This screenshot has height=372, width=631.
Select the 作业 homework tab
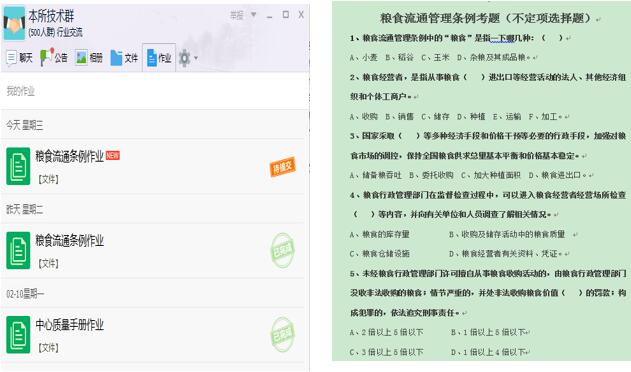[x=159, y=58]
